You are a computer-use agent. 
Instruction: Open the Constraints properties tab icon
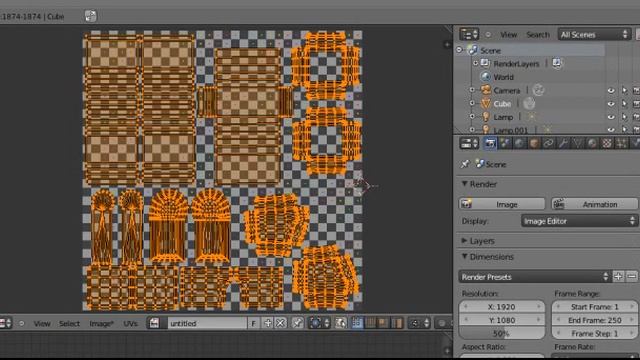(x=549, y=143)
